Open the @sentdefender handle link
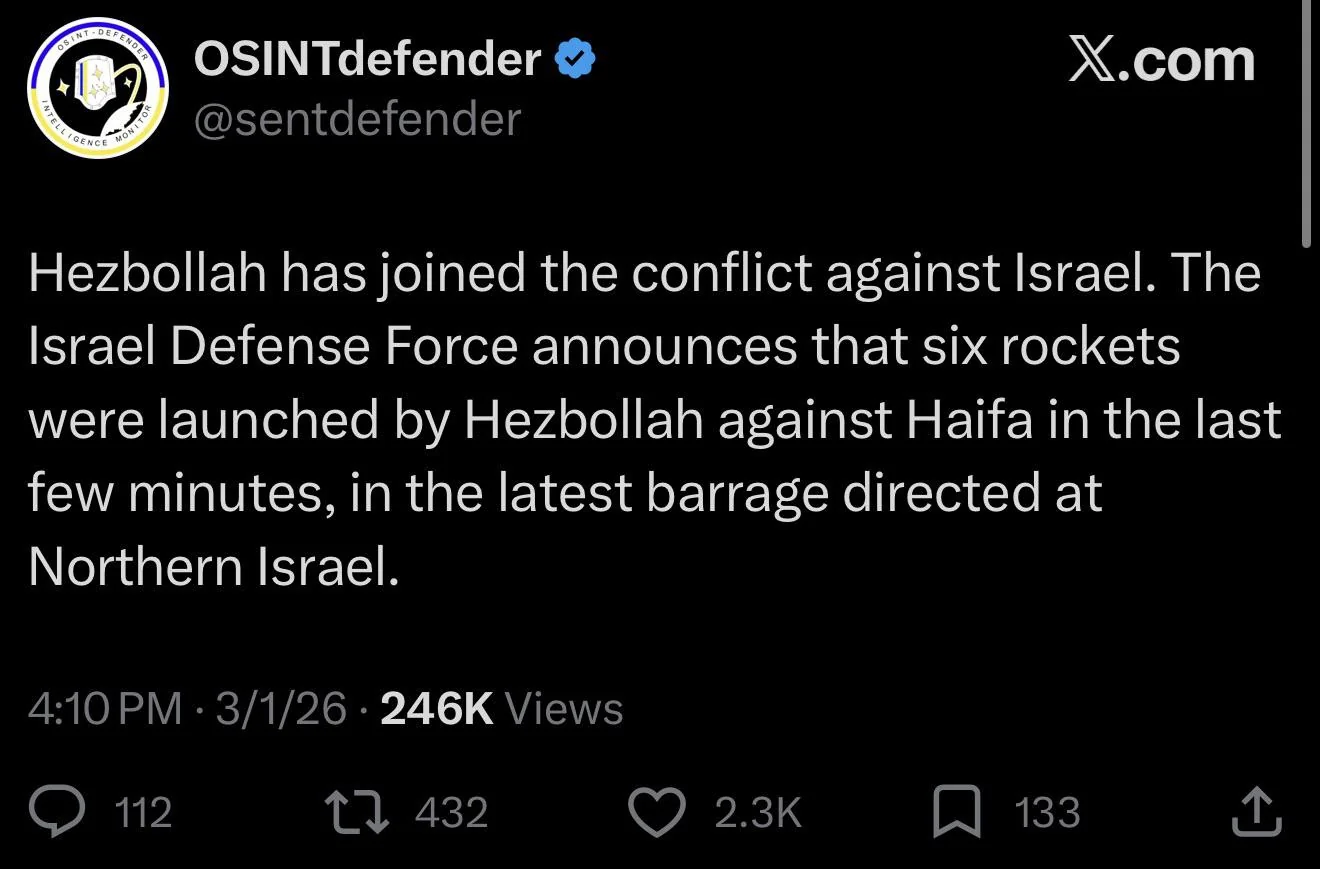 357,120
